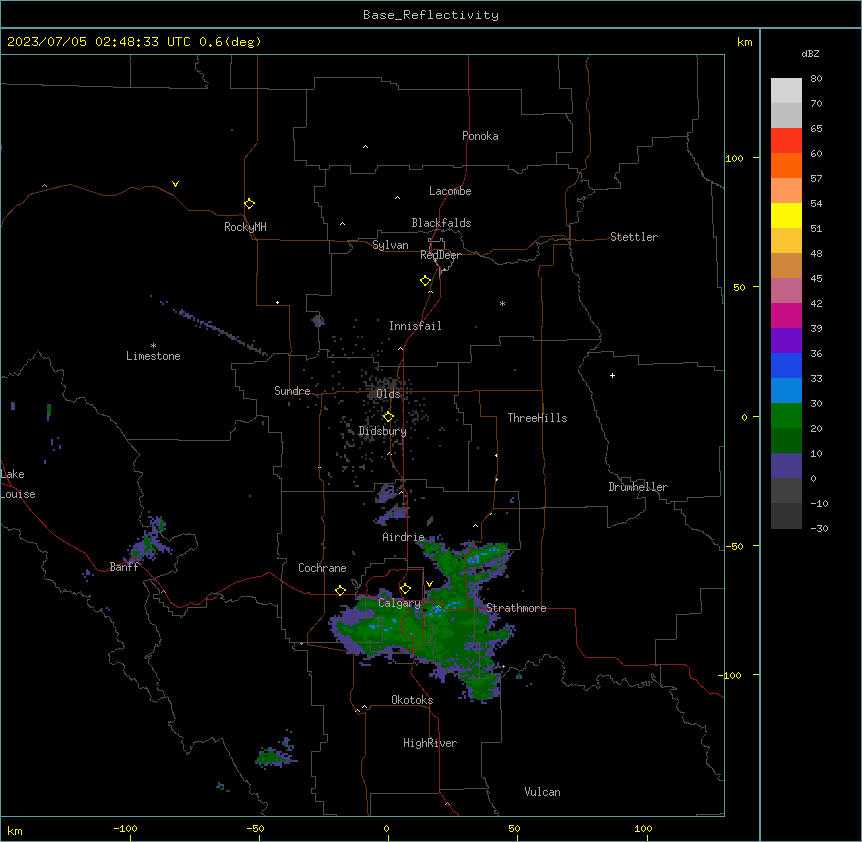The image size is (862, 842).
Task: Click the RockyMH label
Action: point(245,227)
